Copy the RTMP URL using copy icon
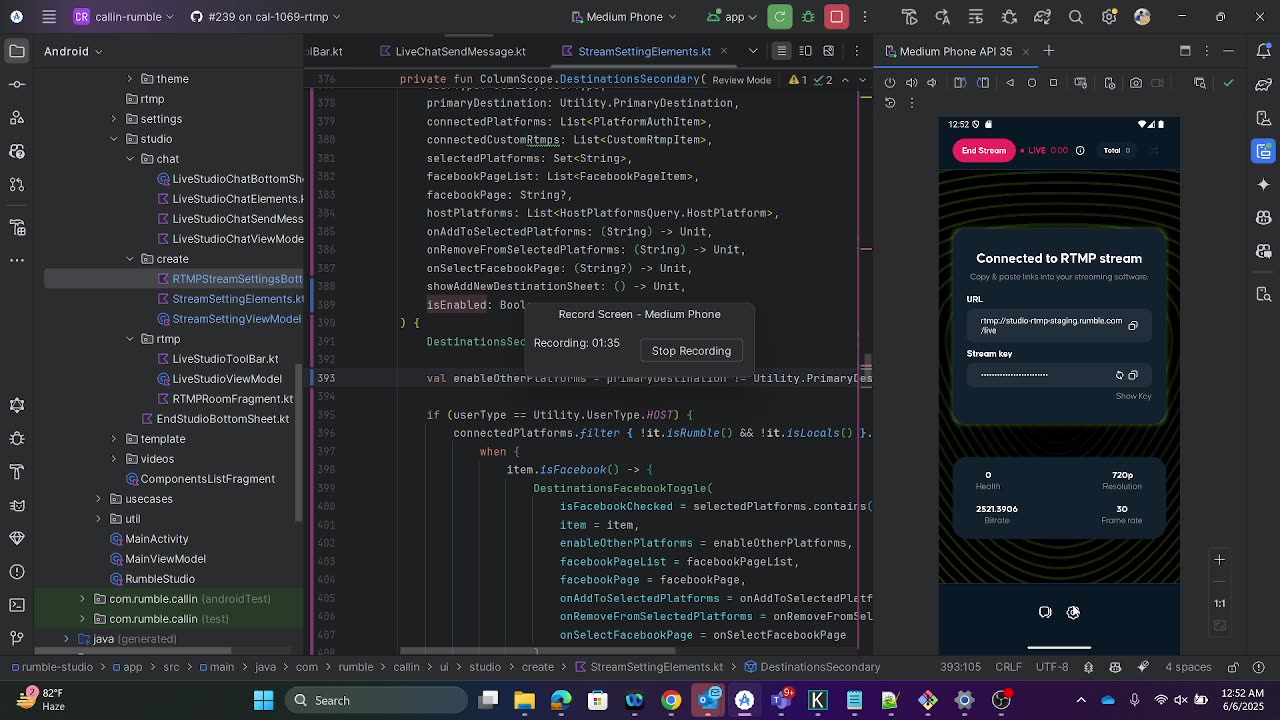This screenshot has width=1280, height=720. [1133, 326]
